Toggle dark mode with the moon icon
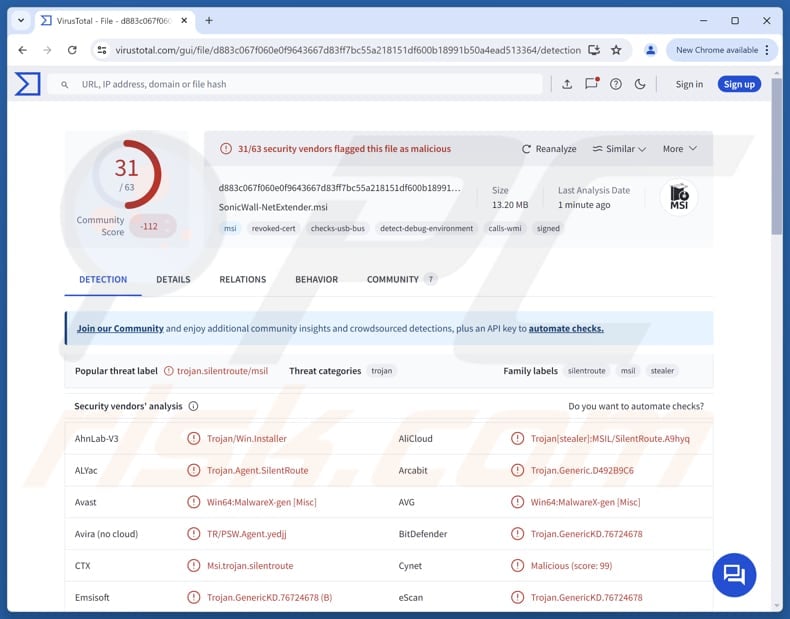This screenshot has width=790, height=619. pos(641,84)
